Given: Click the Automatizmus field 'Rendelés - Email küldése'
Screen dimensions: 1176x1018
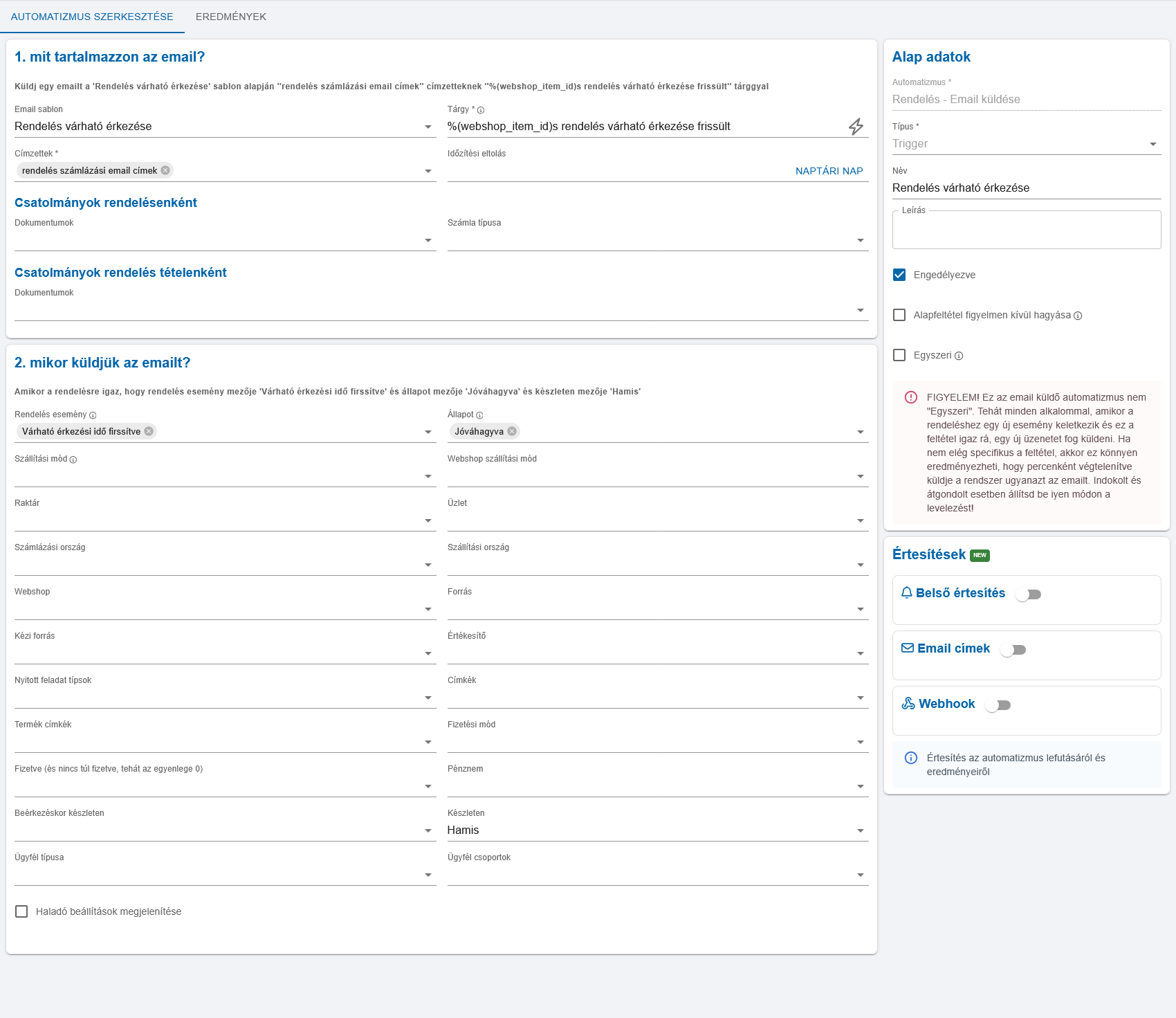Looking at the screenshot, I should click(1027, 100).
